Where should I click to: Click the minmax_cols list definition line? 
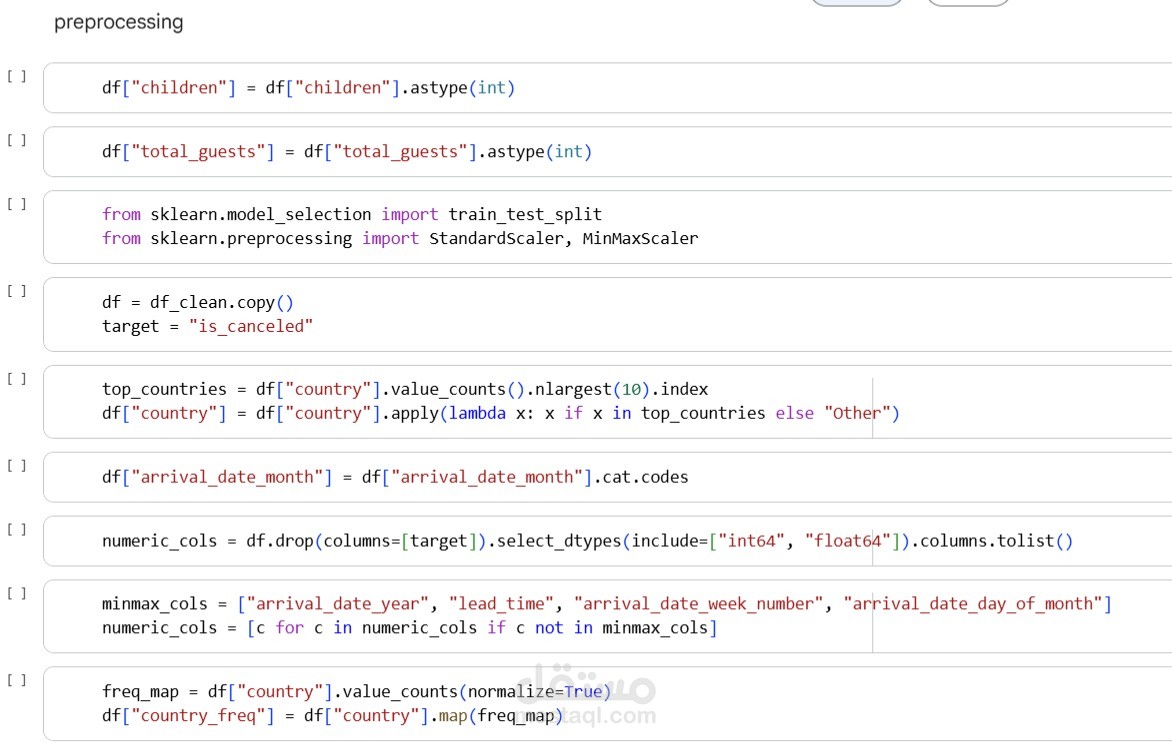tap(606, 604)
